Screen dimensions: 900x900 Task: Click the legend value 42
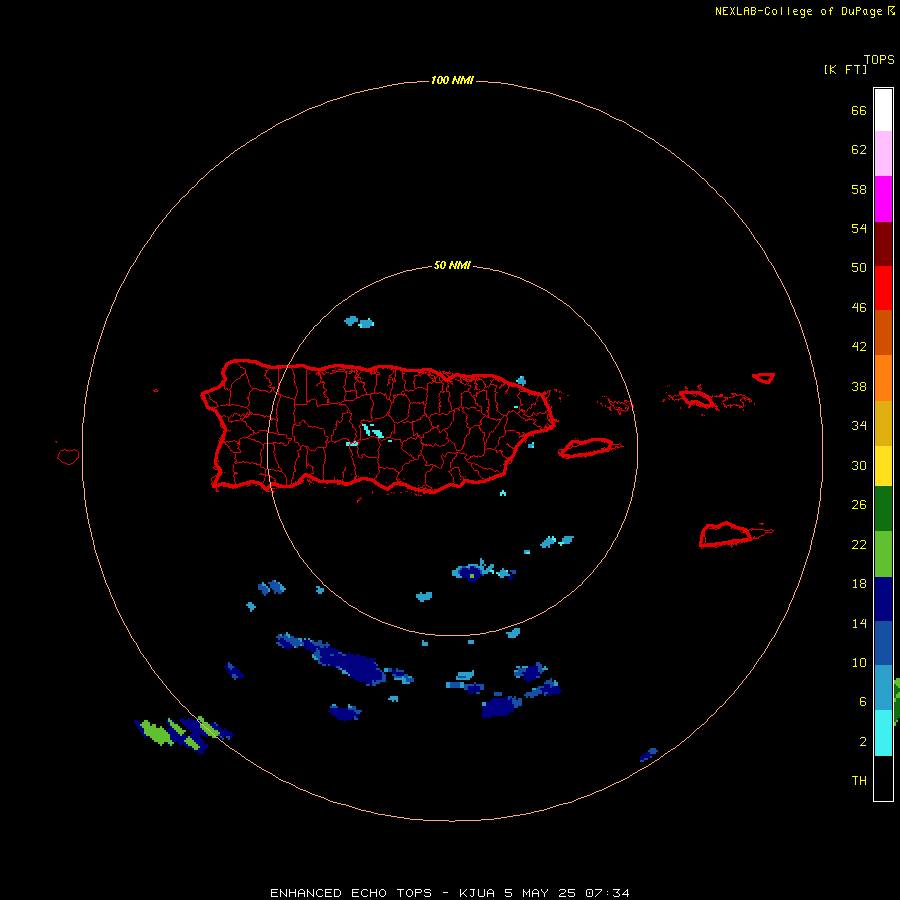(x=859, y=347)
